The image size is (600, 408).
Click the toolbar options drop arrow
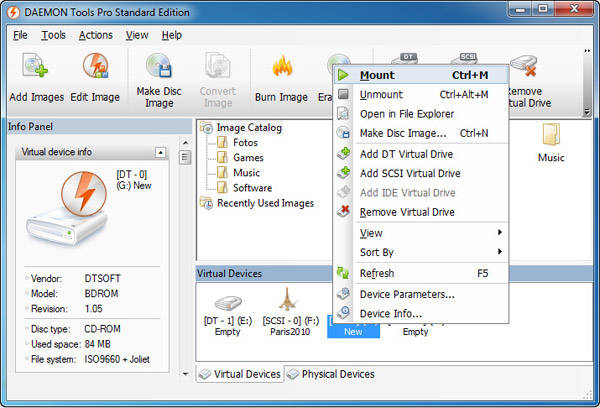[x=587, y=112]
